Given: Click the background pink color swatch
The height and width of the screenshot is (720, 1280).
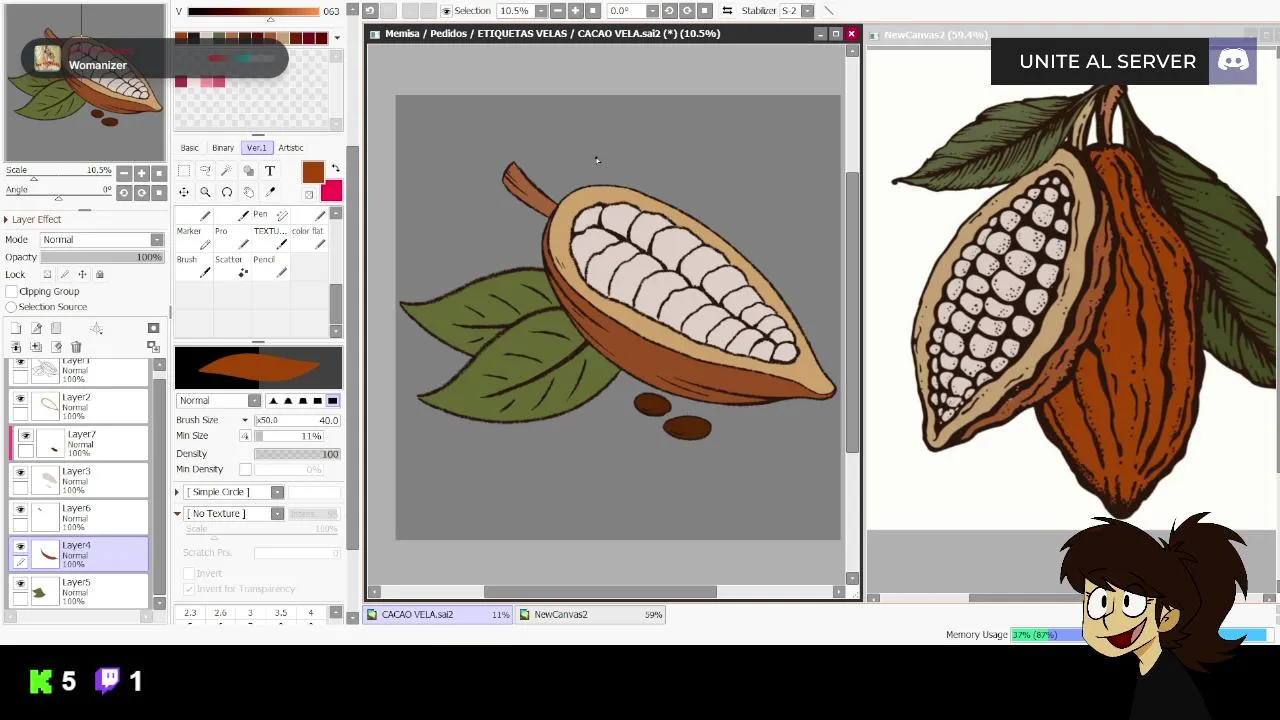Looking at the screenshot, I should (x=332, y=190).
